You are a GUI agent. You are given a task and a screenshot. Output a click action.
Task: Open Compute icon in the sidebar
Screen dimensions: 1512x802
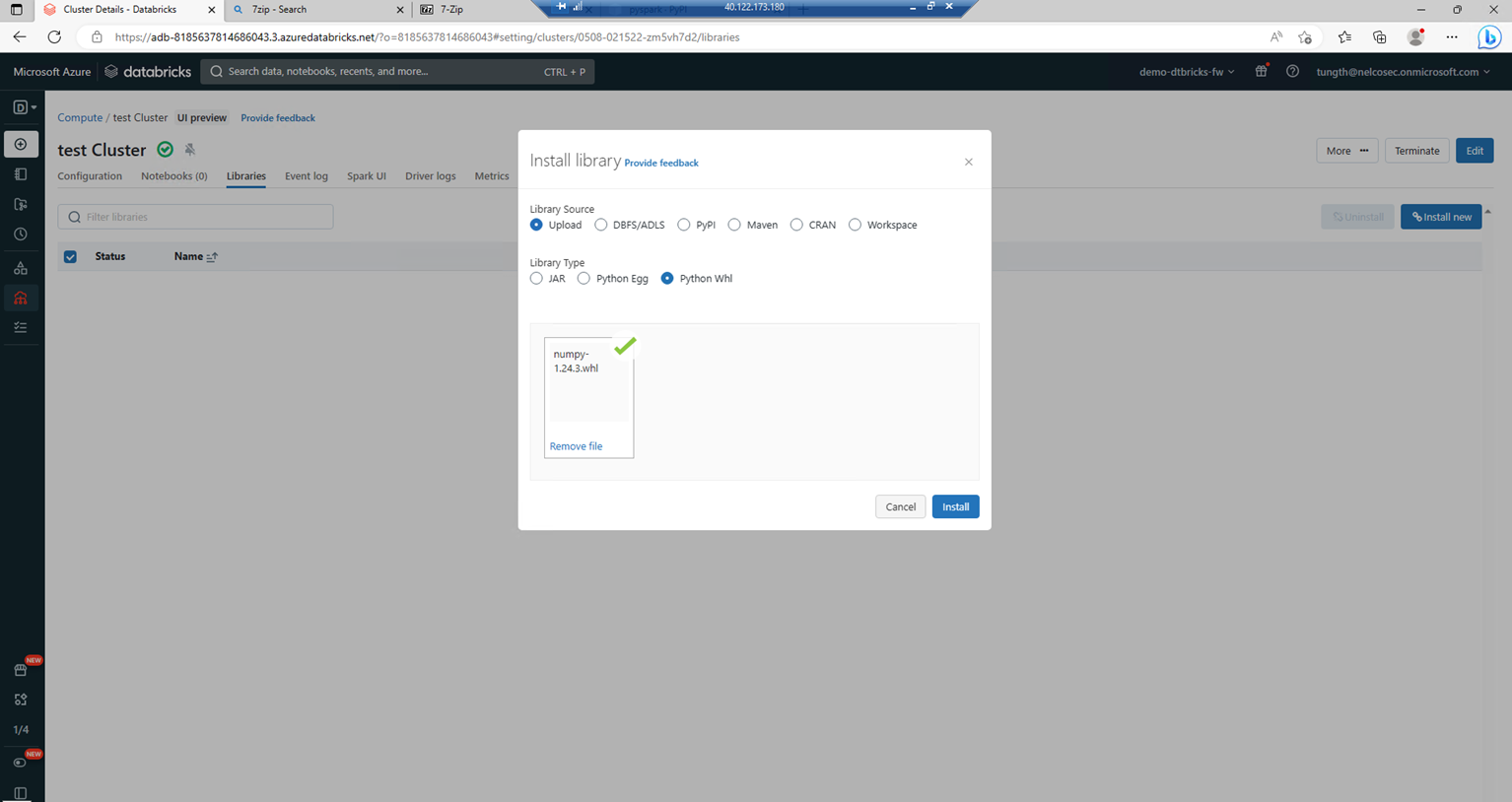(21, 298)
